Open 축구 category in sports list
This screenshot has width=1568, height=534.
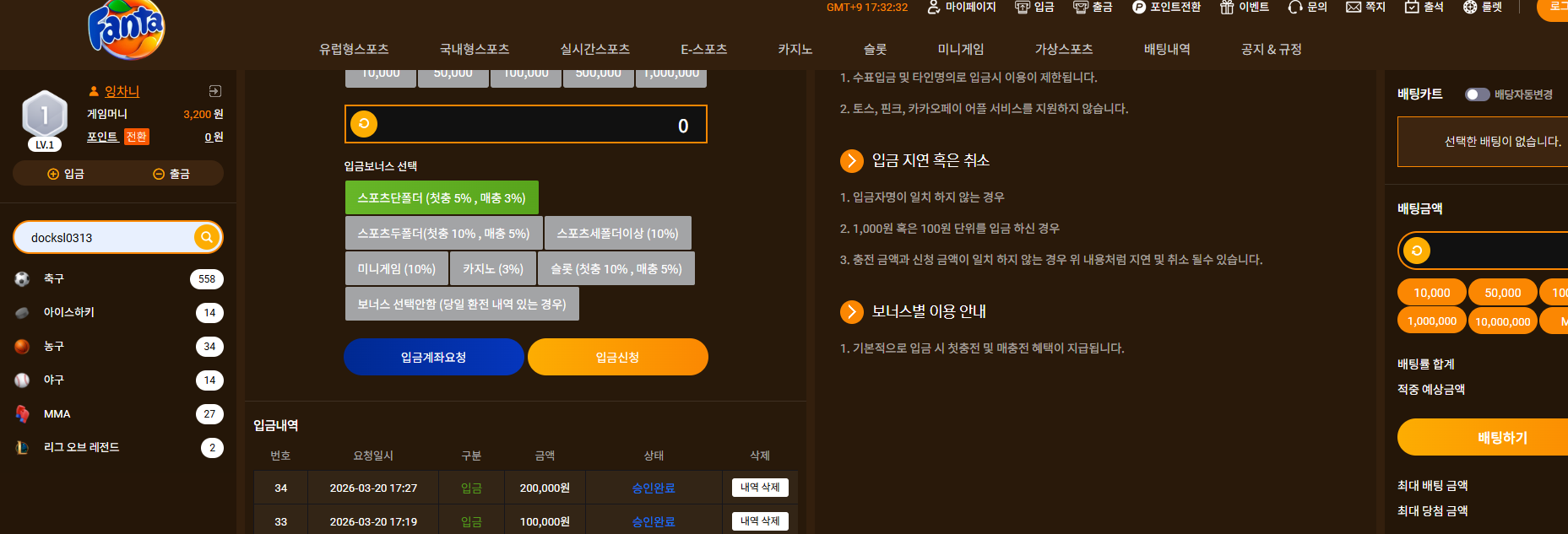[118, 278]
